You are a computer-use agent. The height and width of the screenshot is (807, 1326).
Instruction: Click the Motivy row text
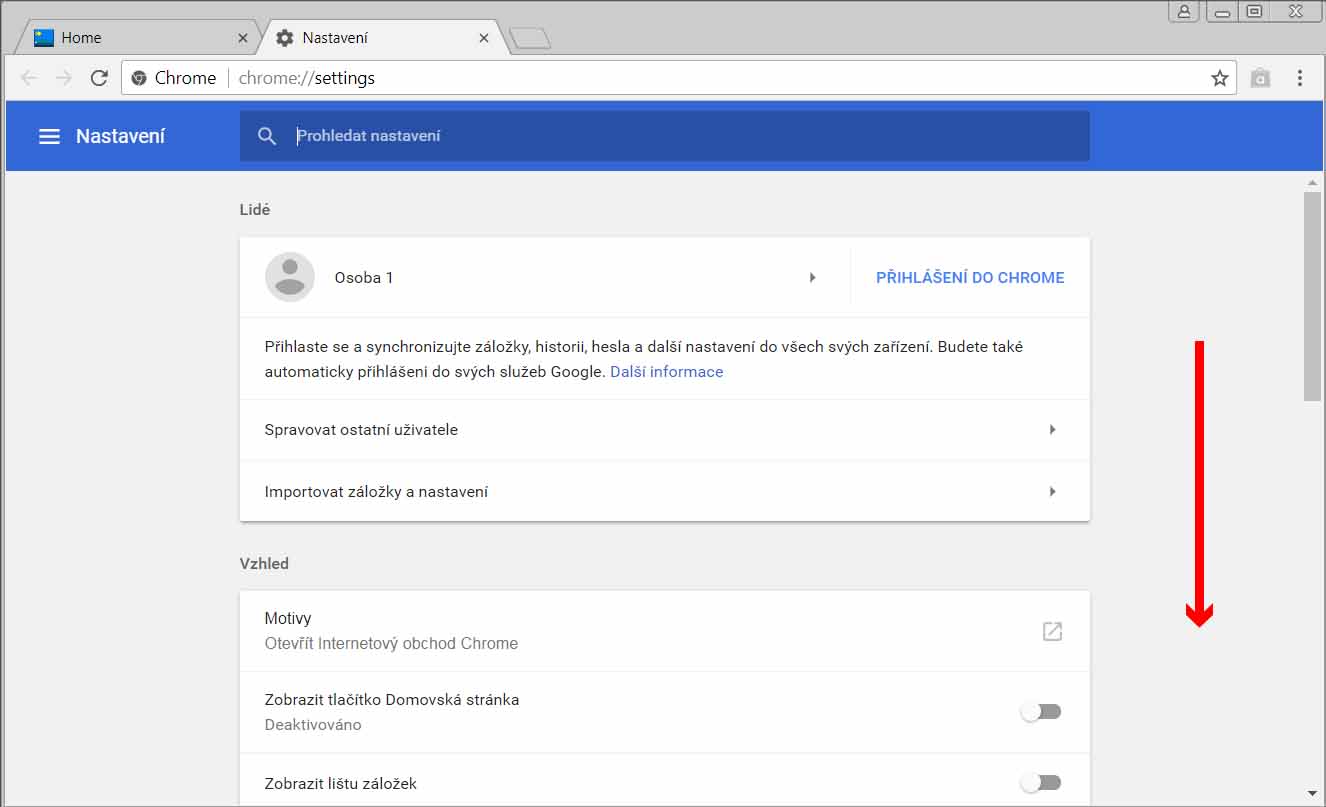pyautogui.click(x=288, y=618)
